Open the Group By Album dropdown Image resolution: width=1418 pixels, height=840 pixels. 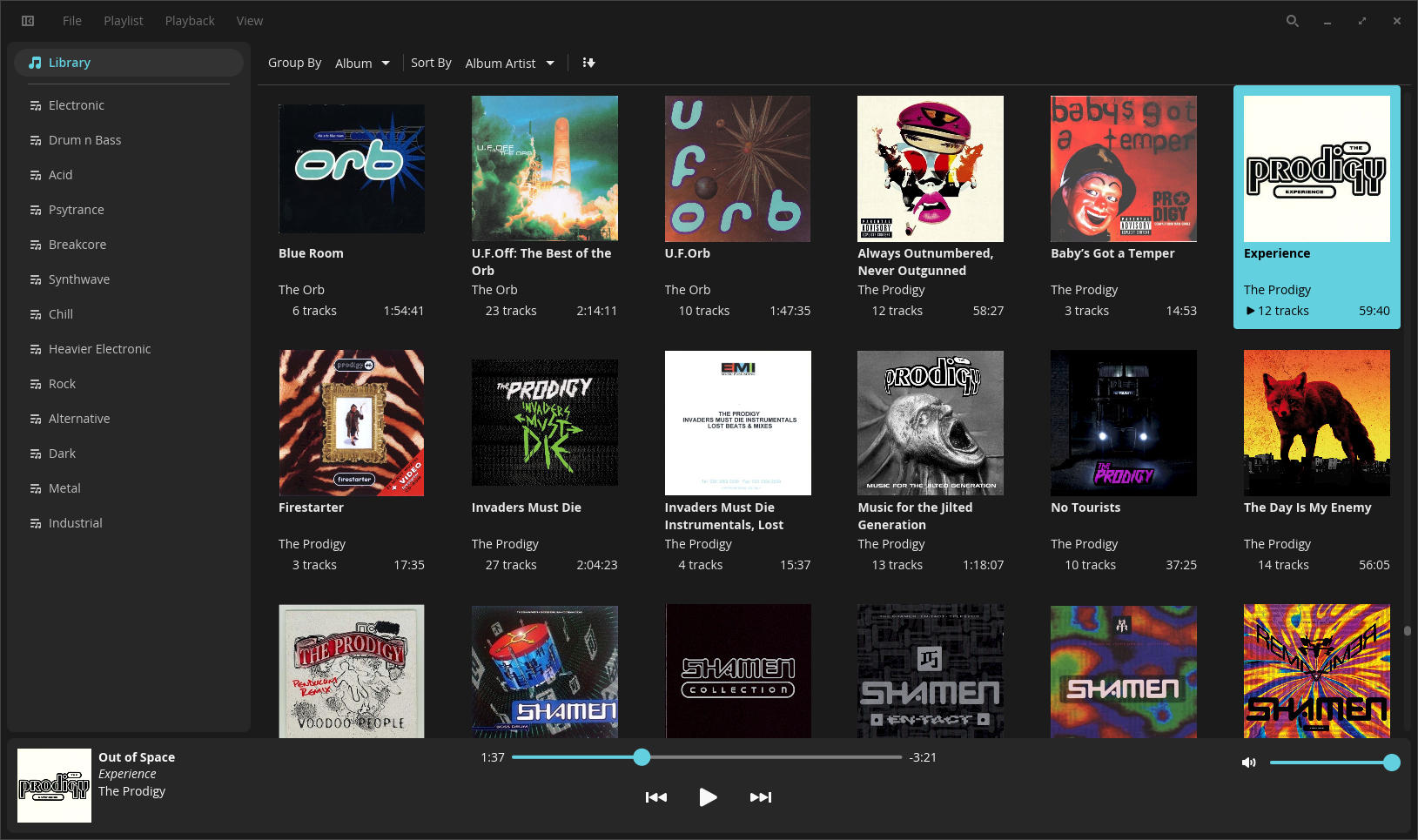point(362,64)
